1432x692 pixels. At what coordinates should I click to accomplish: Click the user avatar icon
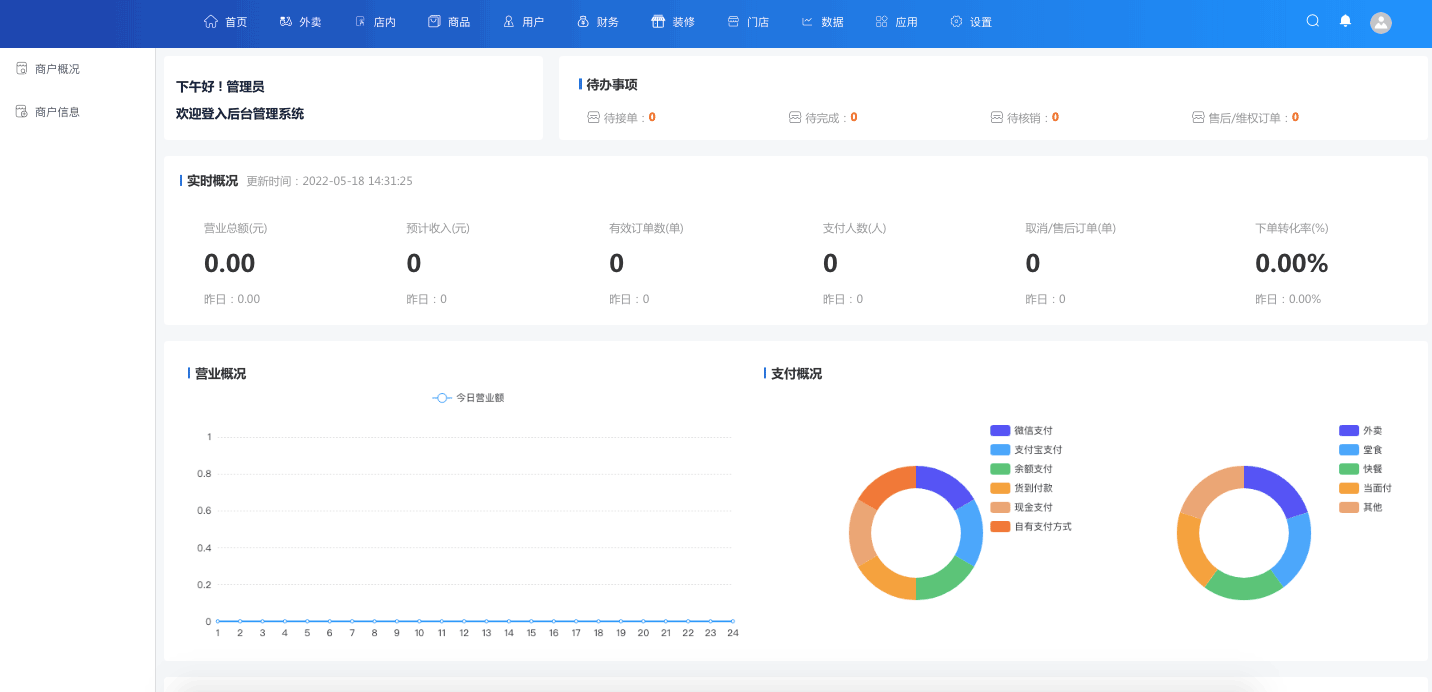pos(1381,23)
